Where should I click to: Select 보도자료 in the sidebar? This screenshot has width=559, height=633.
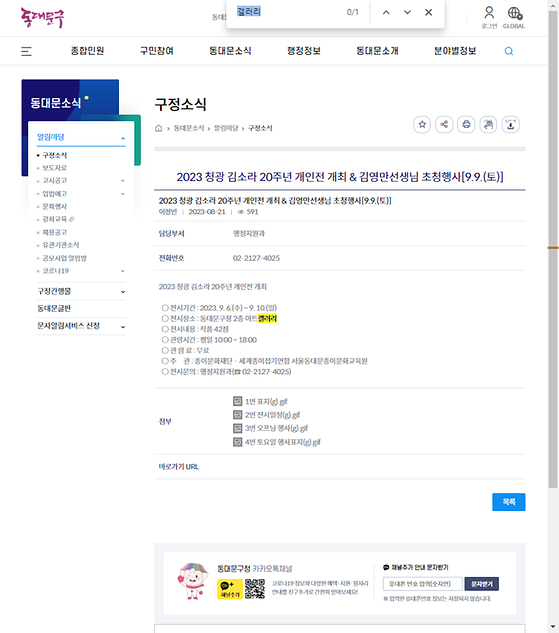(55, 168)
